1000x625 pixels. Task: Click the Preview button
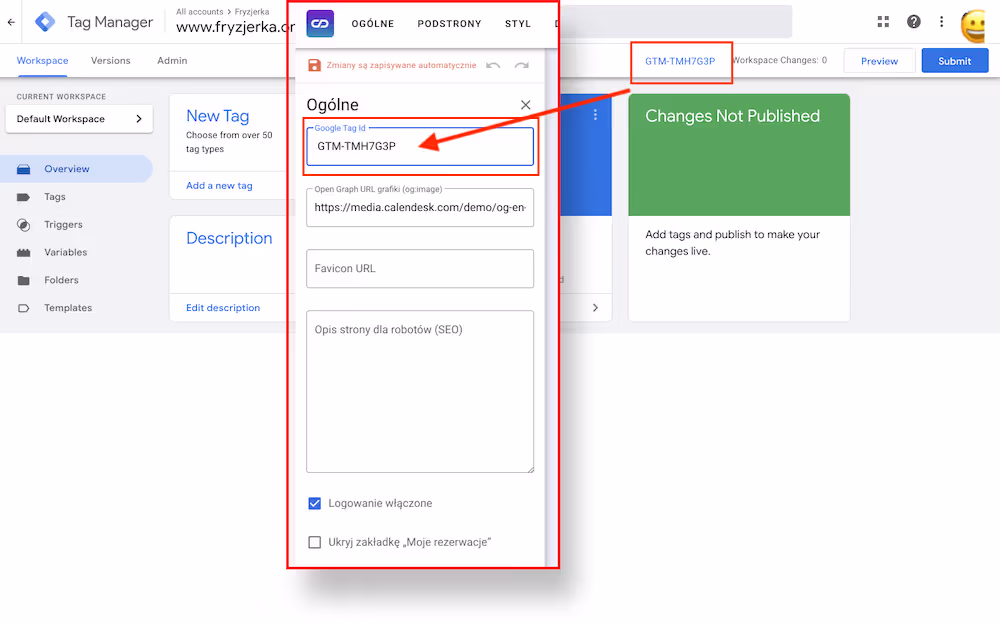click(x=879, y=61)
